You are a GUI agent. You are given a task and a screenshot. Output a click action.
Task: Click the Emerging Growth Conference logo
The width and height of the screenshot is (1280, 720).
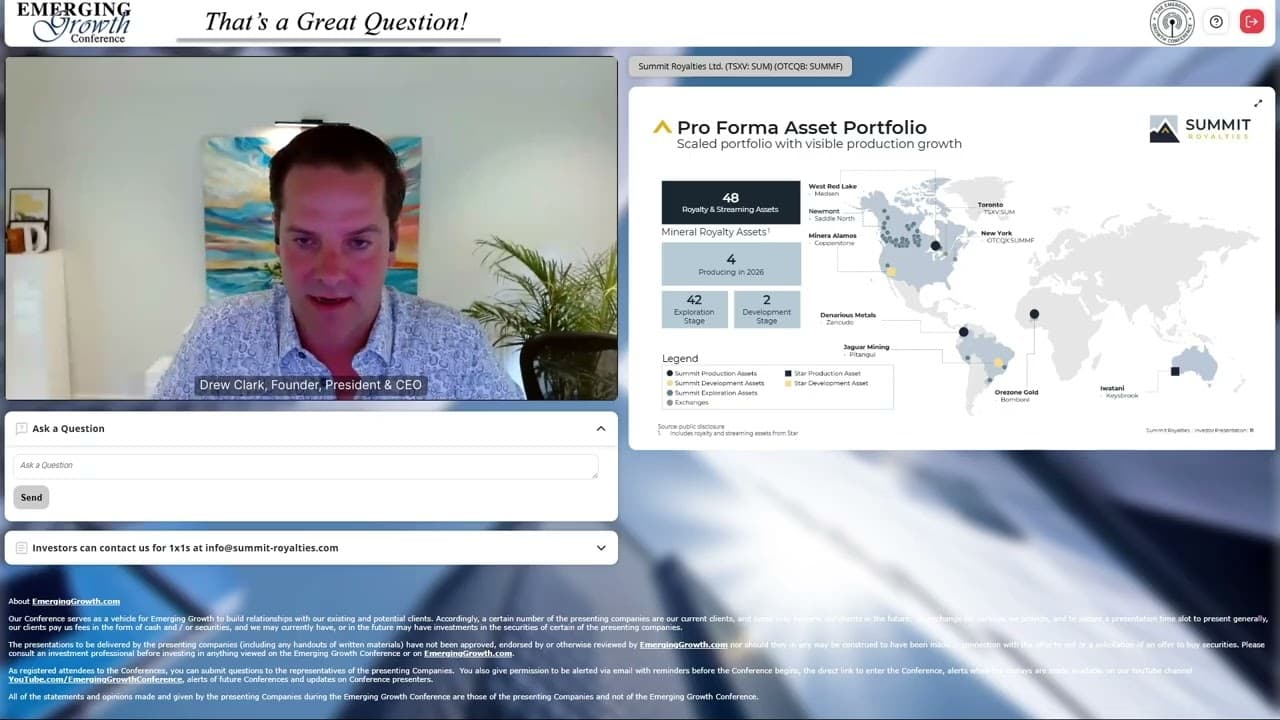click(73, 22)
